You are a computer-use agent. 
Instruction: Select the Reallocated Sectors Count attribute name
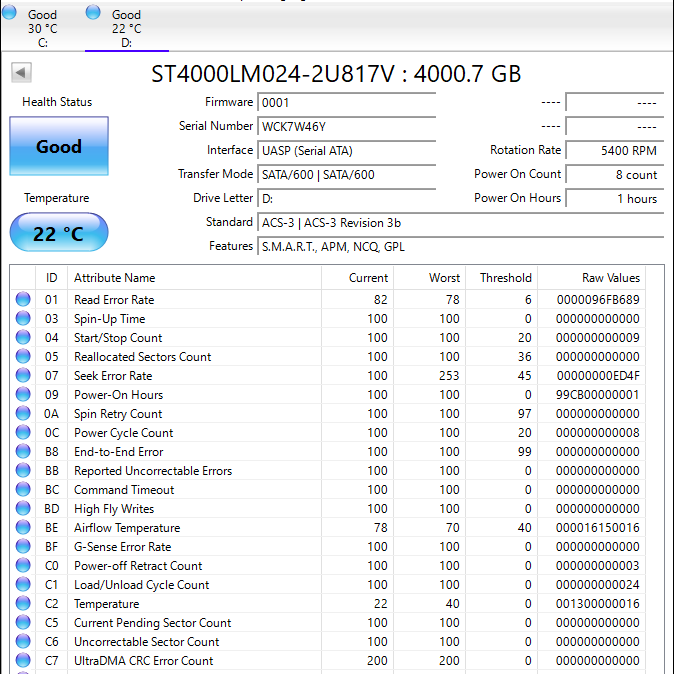[142, 357]
